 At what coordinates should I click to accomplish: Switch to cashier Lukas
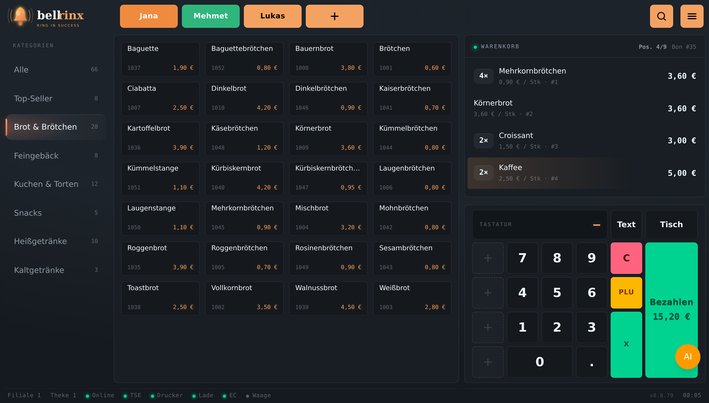click(x=273, y=16)
